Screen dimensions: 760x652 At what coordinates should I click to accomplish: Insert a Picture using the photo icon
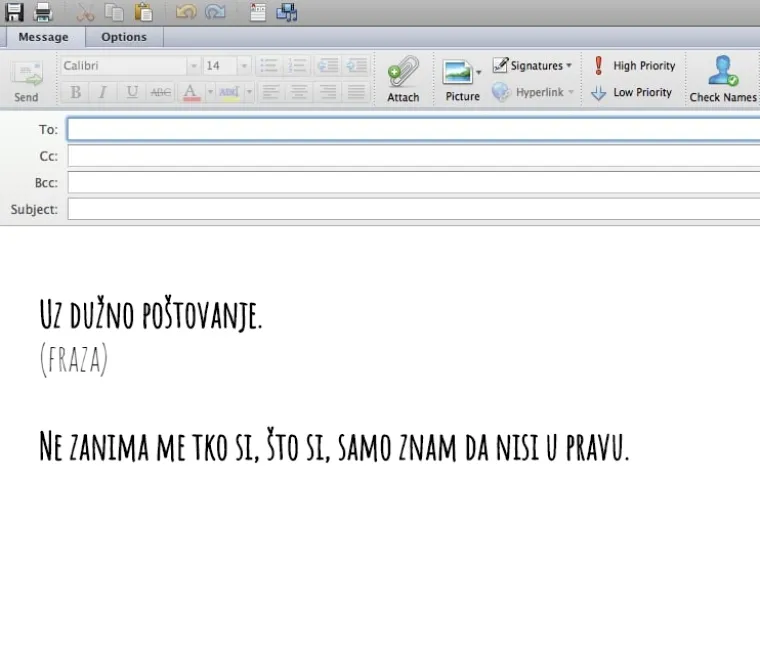[x=462, y=78]
